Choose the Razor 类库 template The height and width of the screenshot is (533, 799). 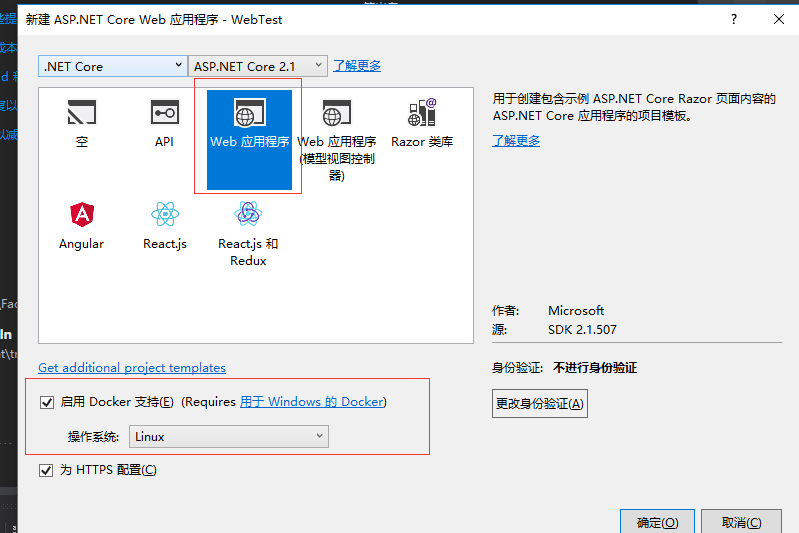(422, 123)
